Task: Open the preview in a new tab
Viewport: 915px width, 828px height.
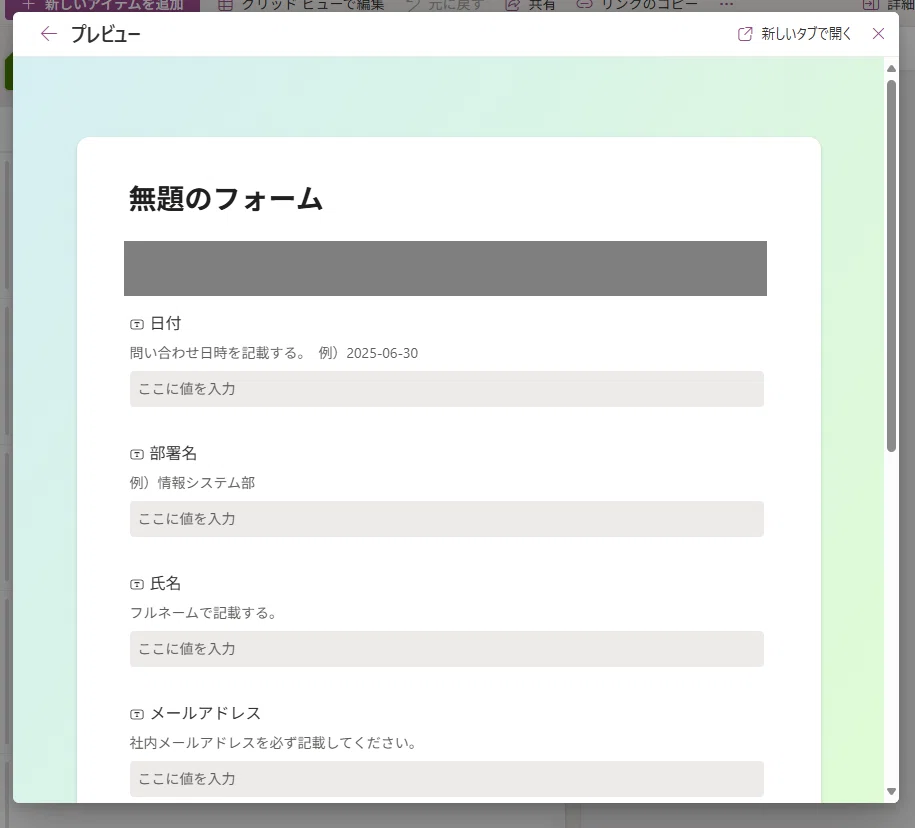Action: (x=794, y=34)
